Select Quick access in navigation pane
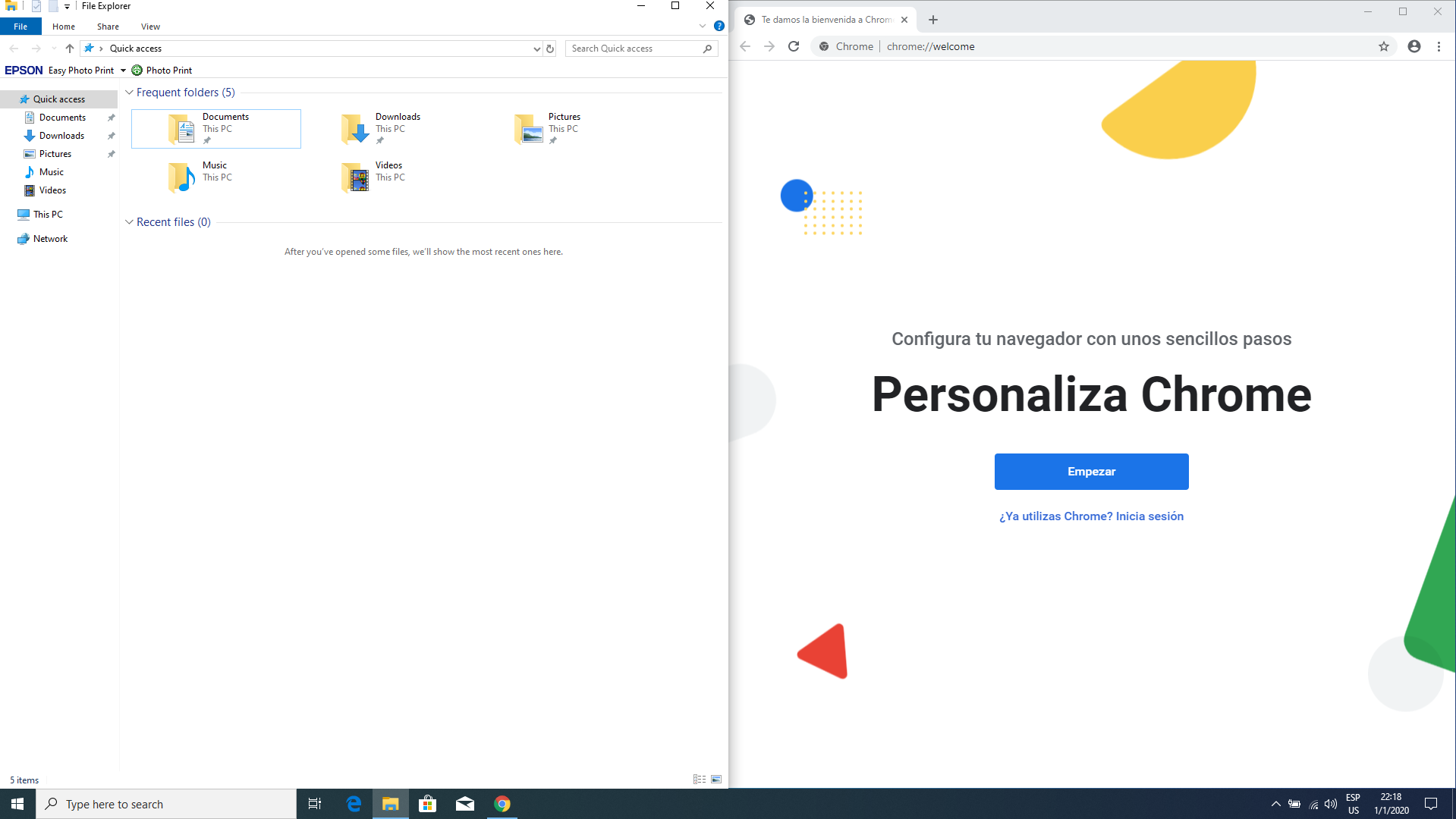The width and height of the screenshot is (1456, 819). click(x=59, y=99)
